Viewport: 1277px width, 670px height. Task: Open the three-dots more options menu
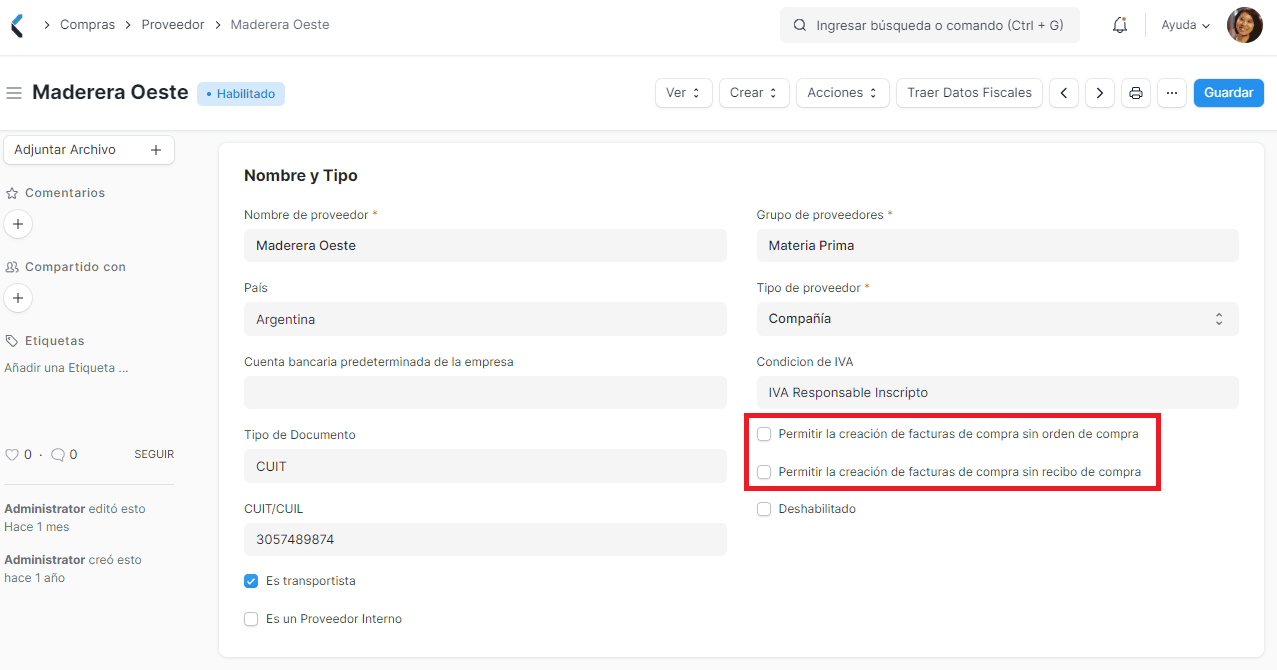[1172, 93]
